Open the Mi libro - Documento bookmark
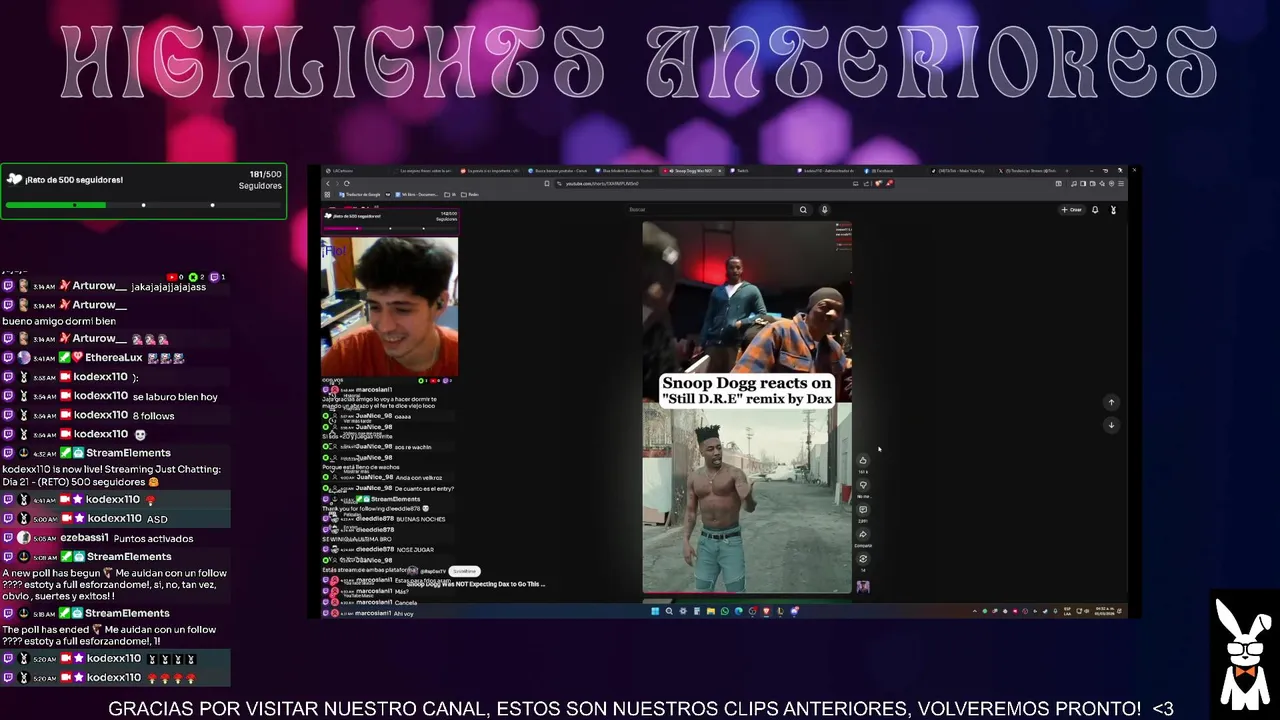1280x720 pixels. tap(416, 194)
